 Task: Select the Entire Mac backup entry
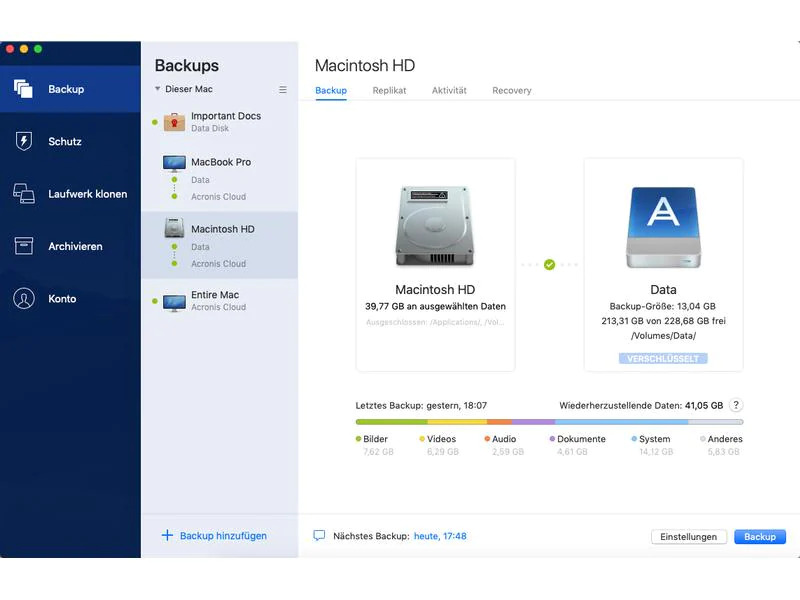pos(219,301)
